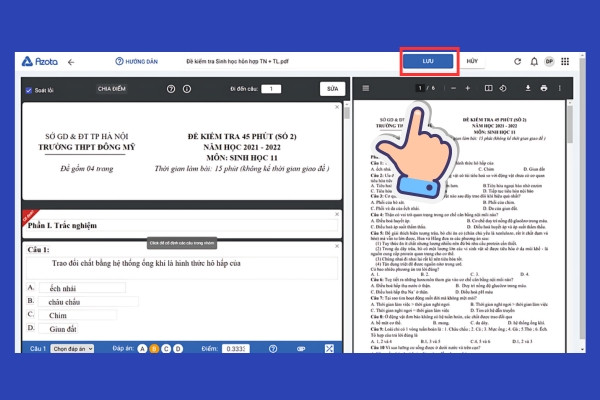Click answer B field 'châu chấu'

tap(88, 302)
